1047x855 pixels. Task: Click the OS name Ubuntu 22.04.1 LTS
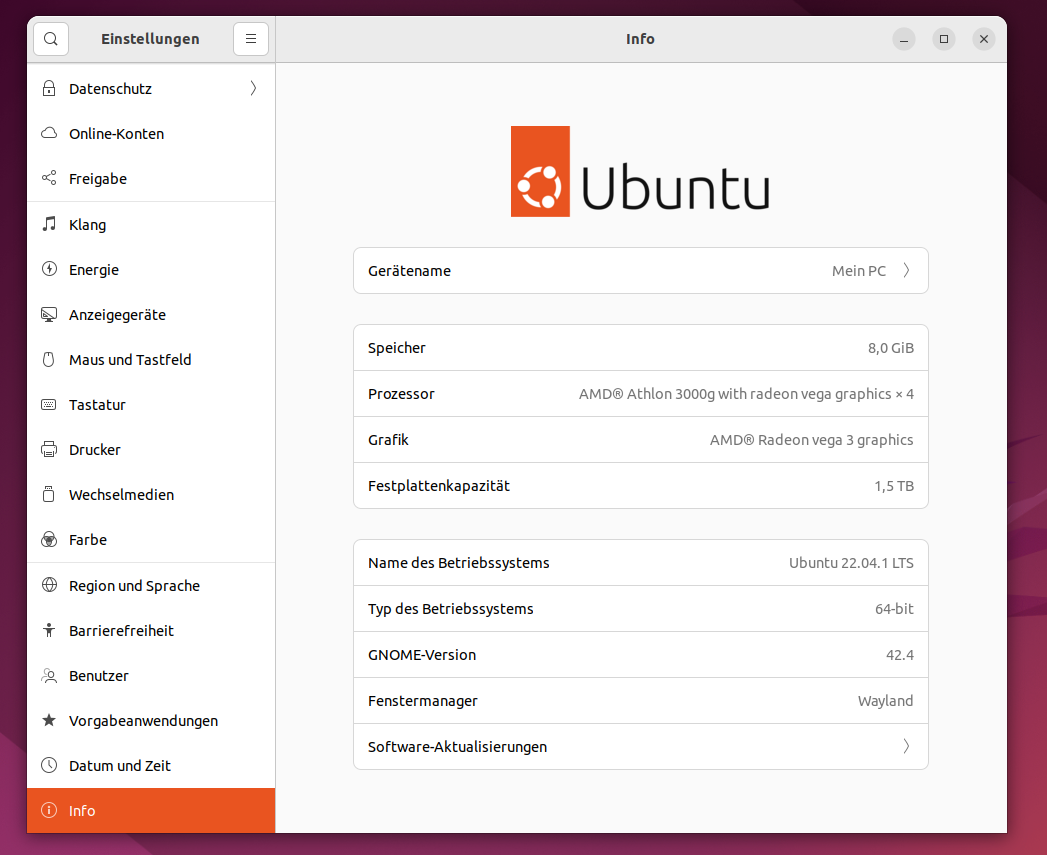coord(851,563)
